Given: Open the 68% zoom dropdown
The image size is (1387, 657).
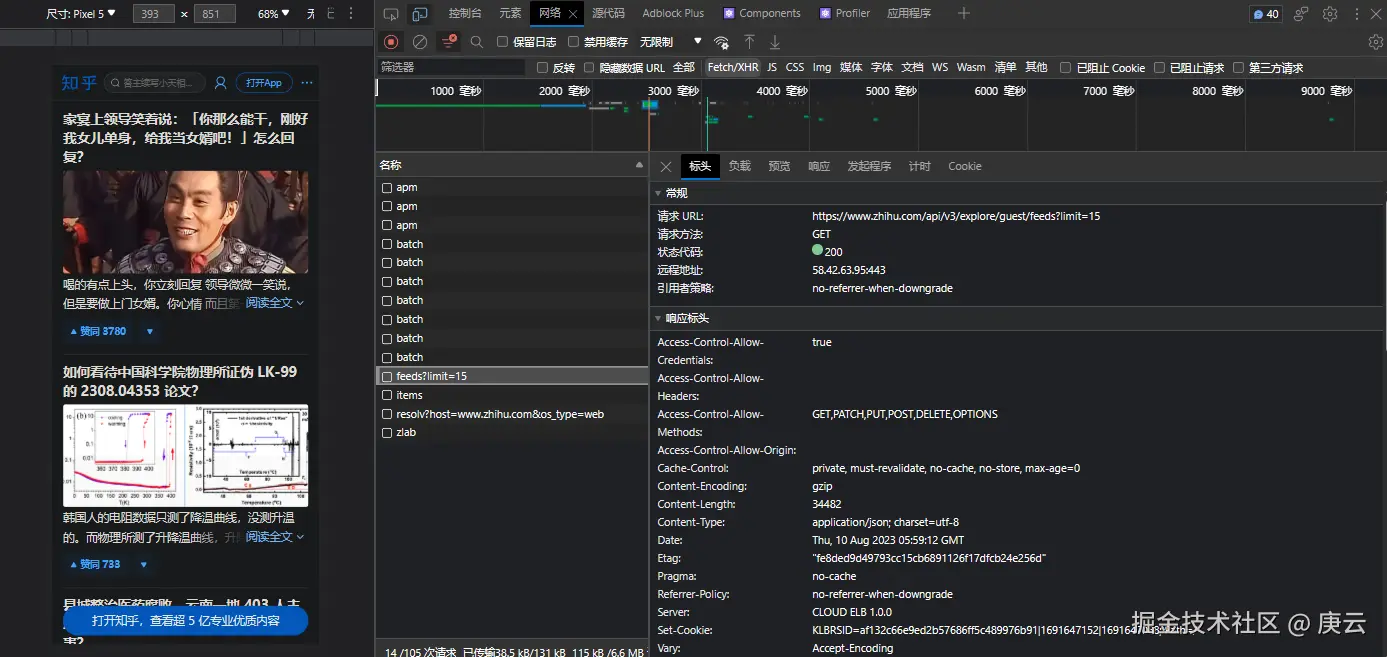Looking at the screenshot, I should pyautogui.click(x=273, y=14).
